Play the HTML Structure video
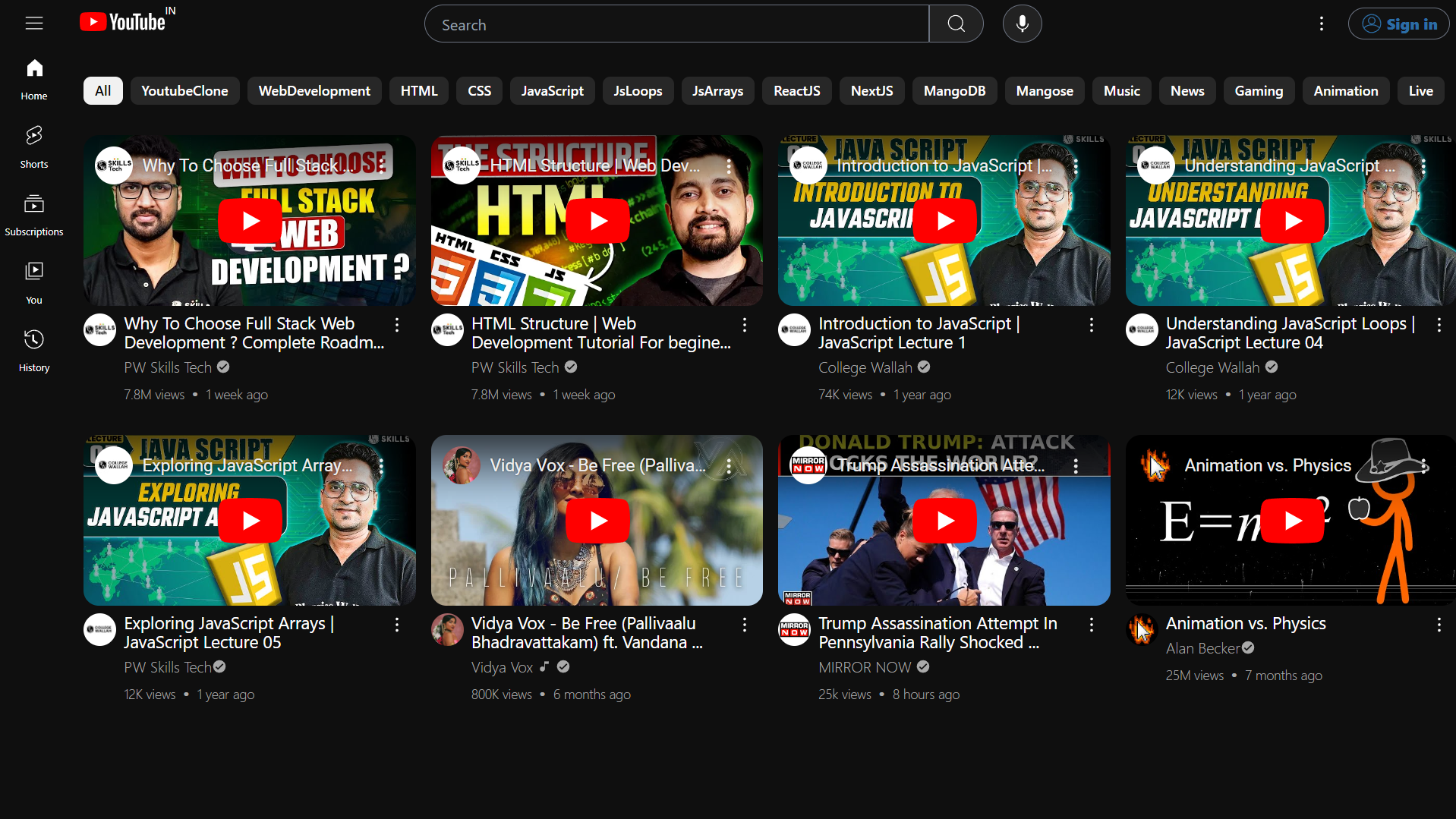Viewport: 1456px width, 819px height. [597, 221]
